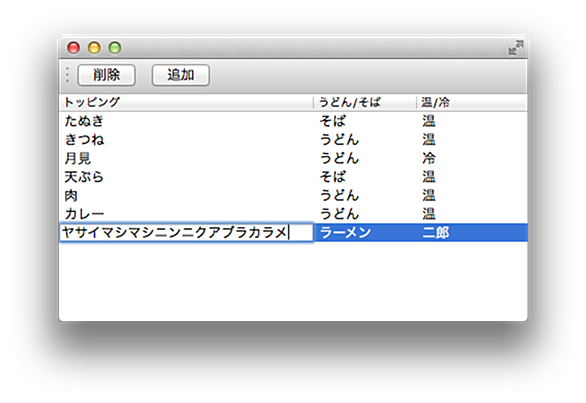This screenshot has height=403, width=586.
Task: Select the 月見 row
Action: 293,158
